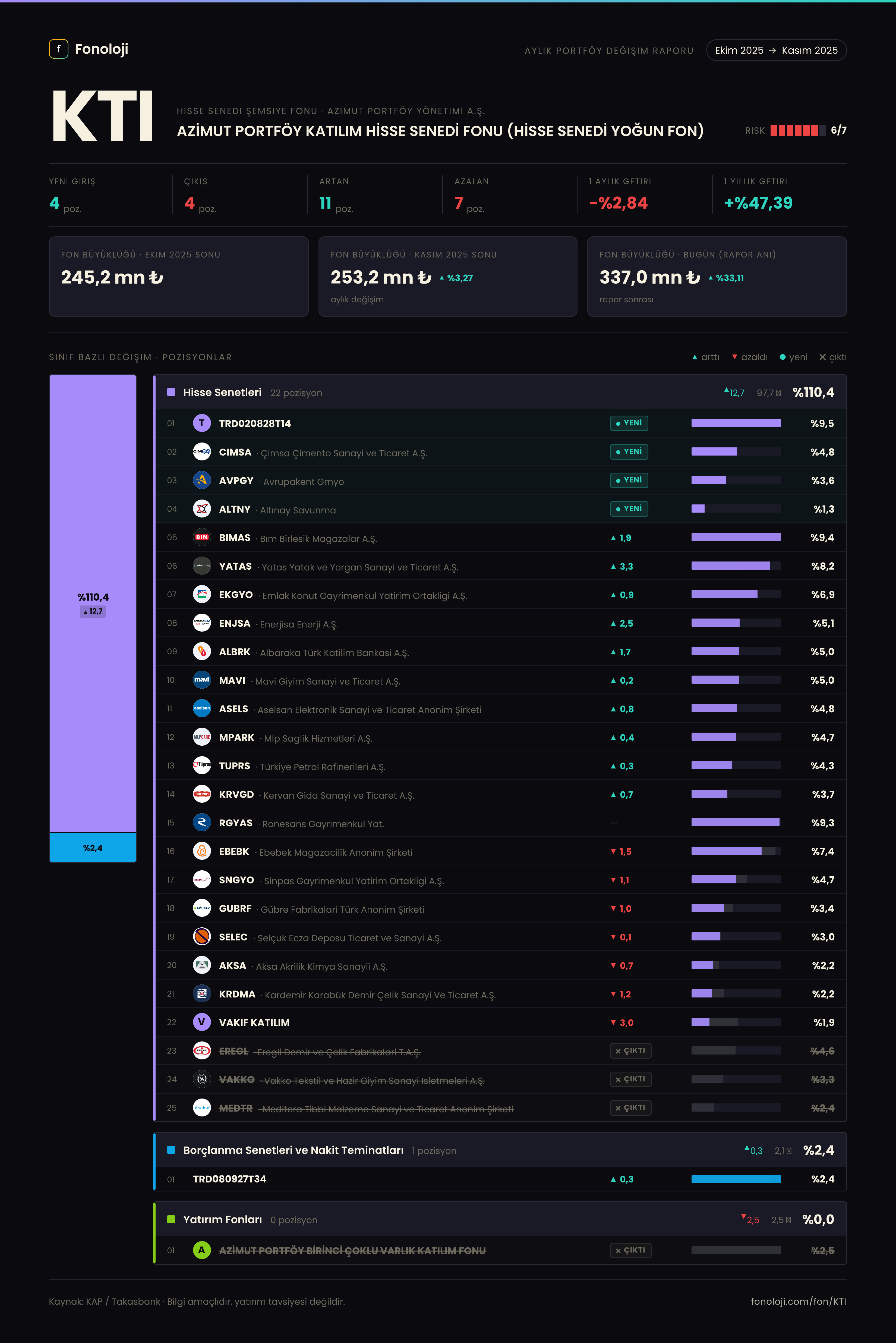This screenshot has height=1343, width=896.
Task: Click the ALTNY company logo
Action: pyautogui.click(x=202, y=509)
